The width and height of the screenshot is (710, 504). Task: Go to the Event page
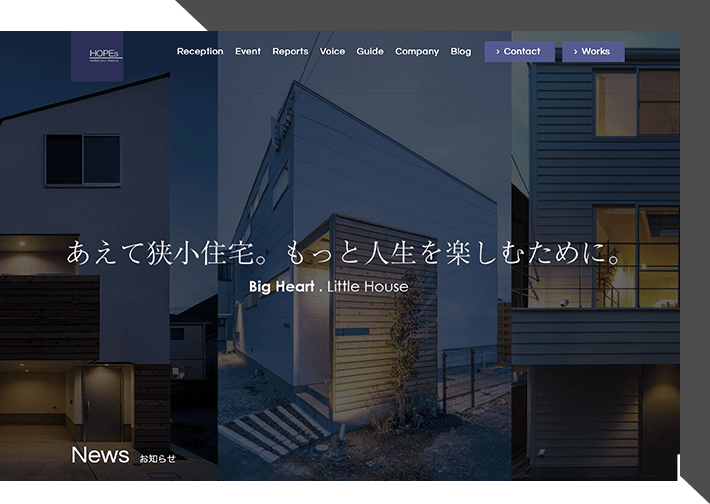(x=248, y=52)
